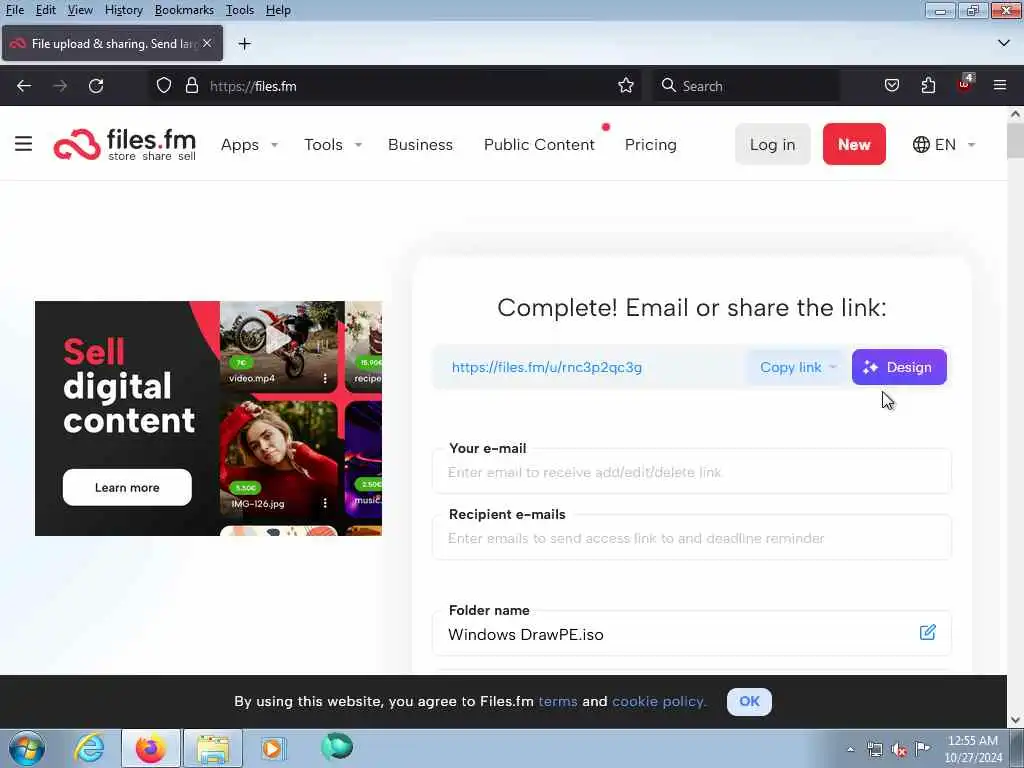Screen dimensions: 1024x768
Task: Go to Pricing page
Action: (x=650, y=144)
